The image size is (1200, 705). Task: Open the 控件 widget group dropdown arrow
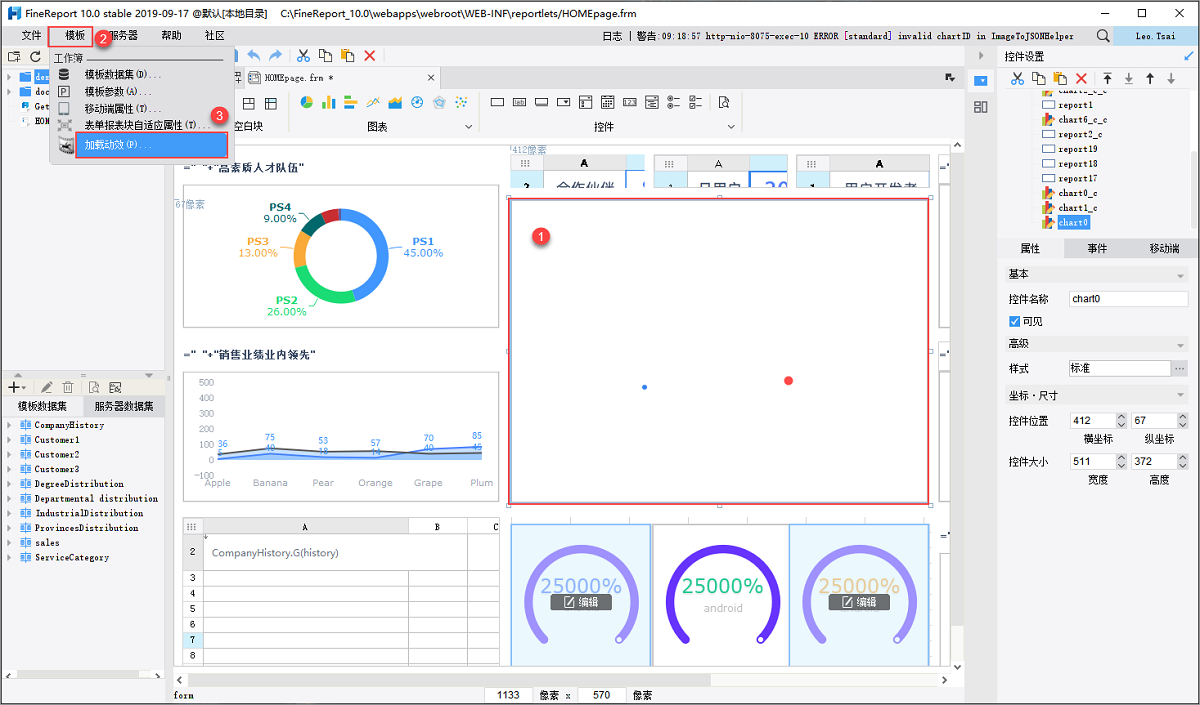[730, 127]
